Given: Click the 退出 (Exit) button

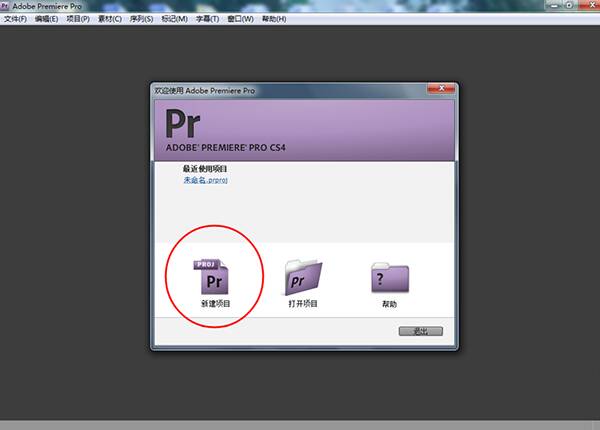Looking at the screenshot, I should [x=421, y=331].
